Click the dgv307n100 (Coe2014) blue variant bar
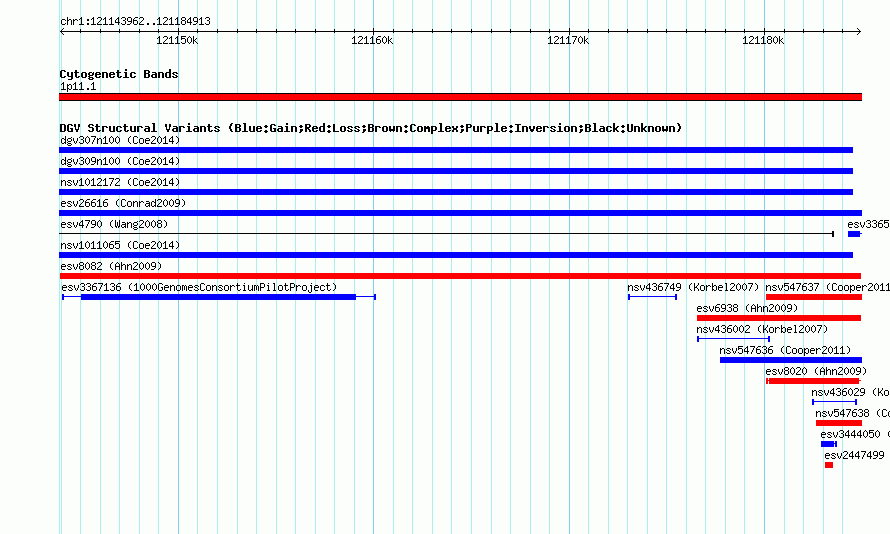 click(x=456, y=150)
